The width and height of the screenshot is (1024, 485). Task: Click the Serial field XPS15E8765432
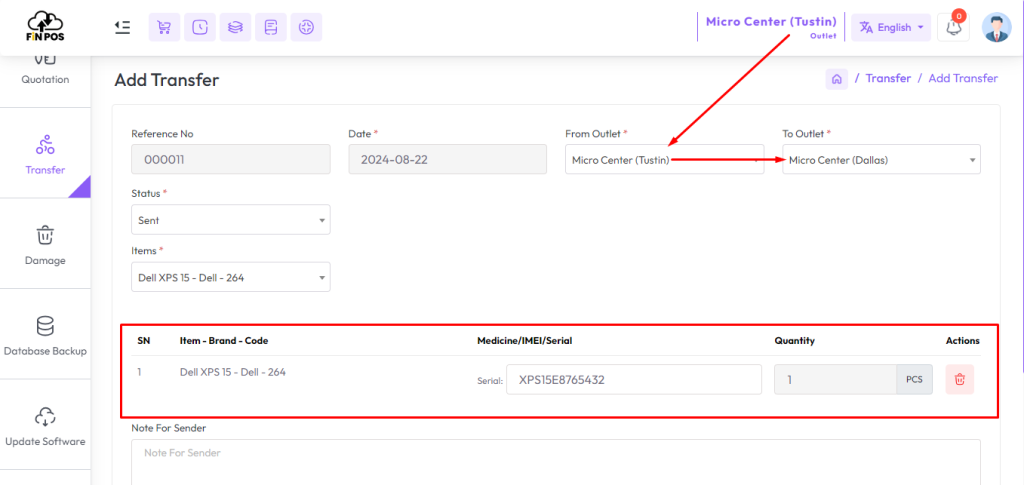pyautogui.click(x=634, y=379)
